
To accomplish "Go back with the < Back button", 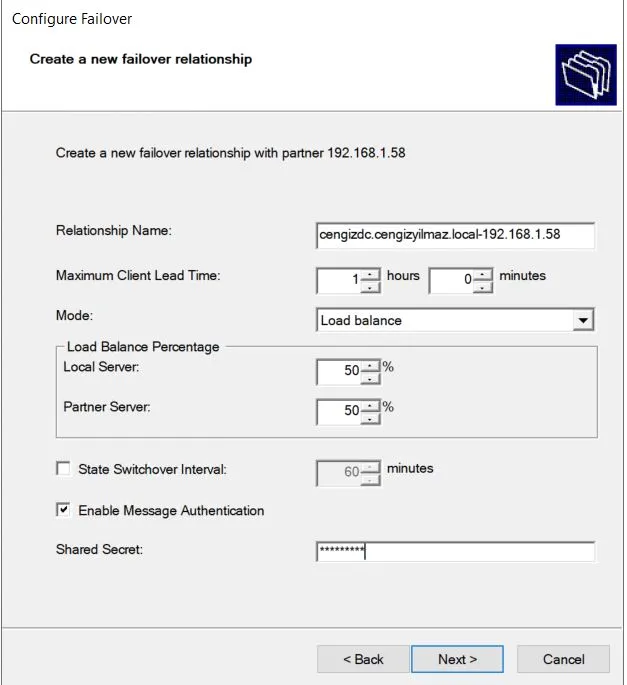I will point(363,659).
